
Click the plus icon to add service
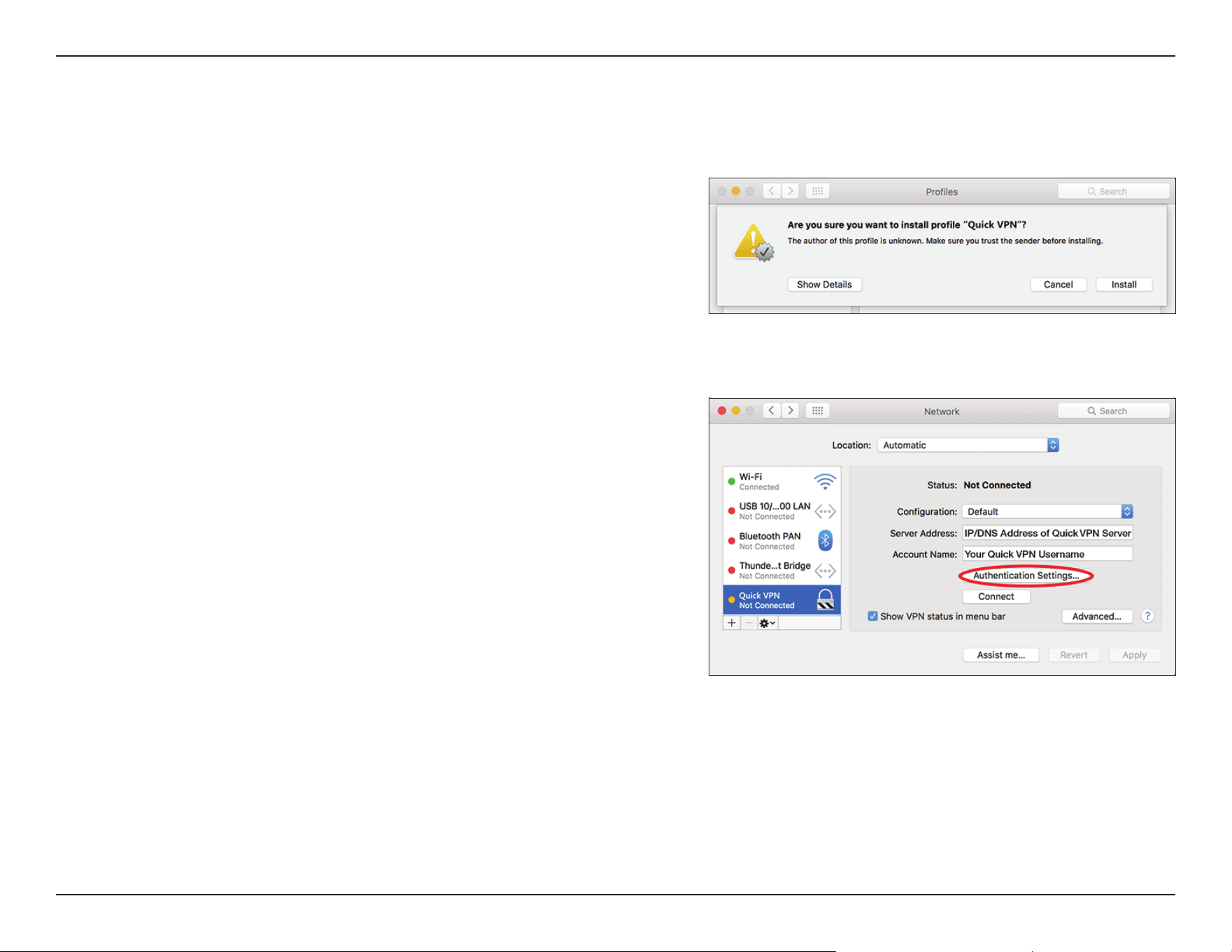point(732,623)
